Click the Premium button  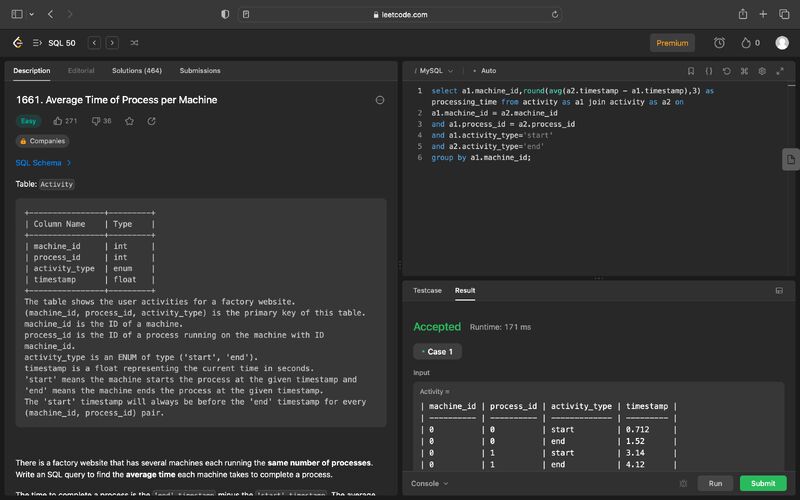[x=672, y=43]
